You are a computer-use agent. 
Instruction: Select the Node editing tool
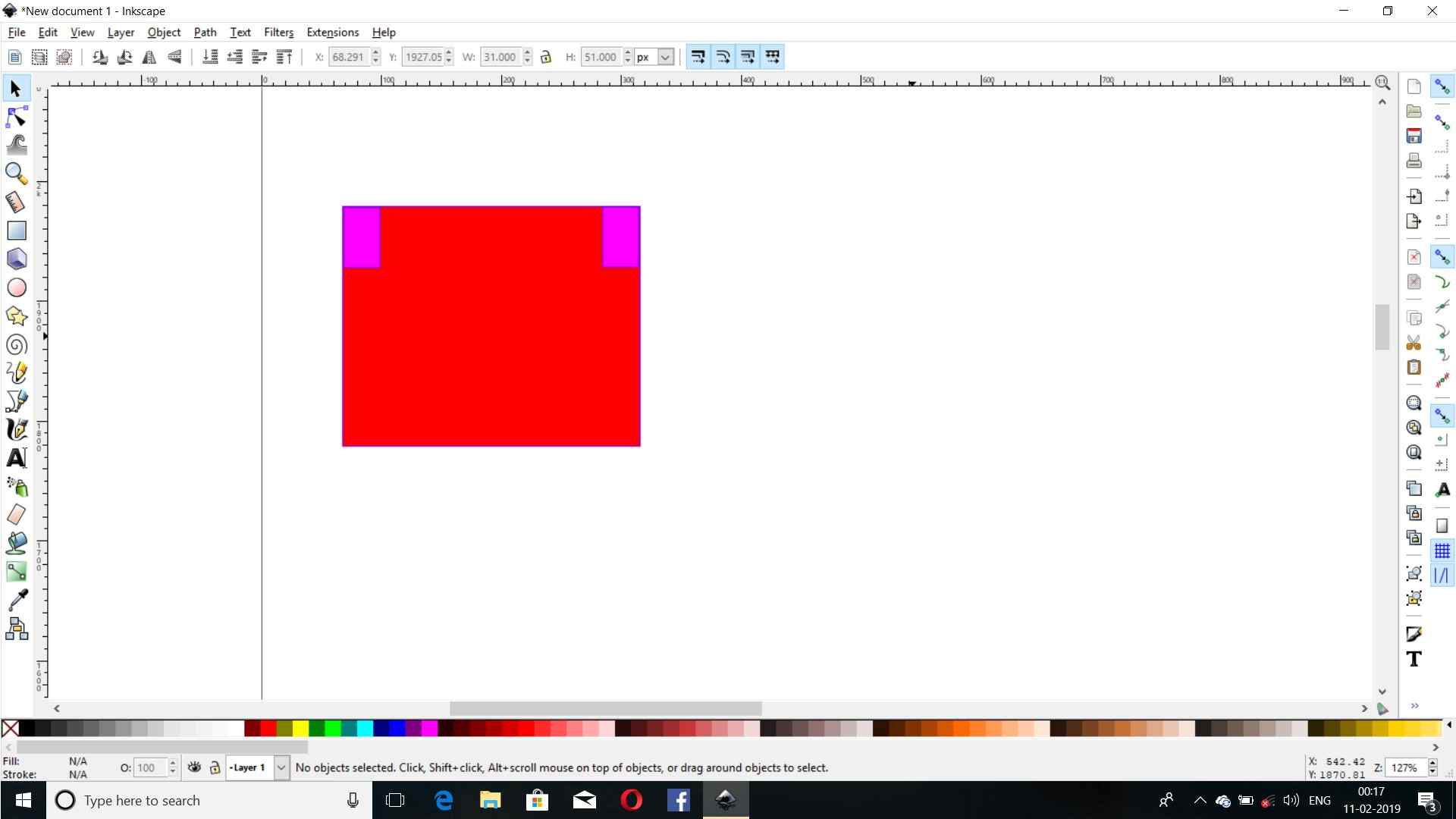(x=16, y=118)
